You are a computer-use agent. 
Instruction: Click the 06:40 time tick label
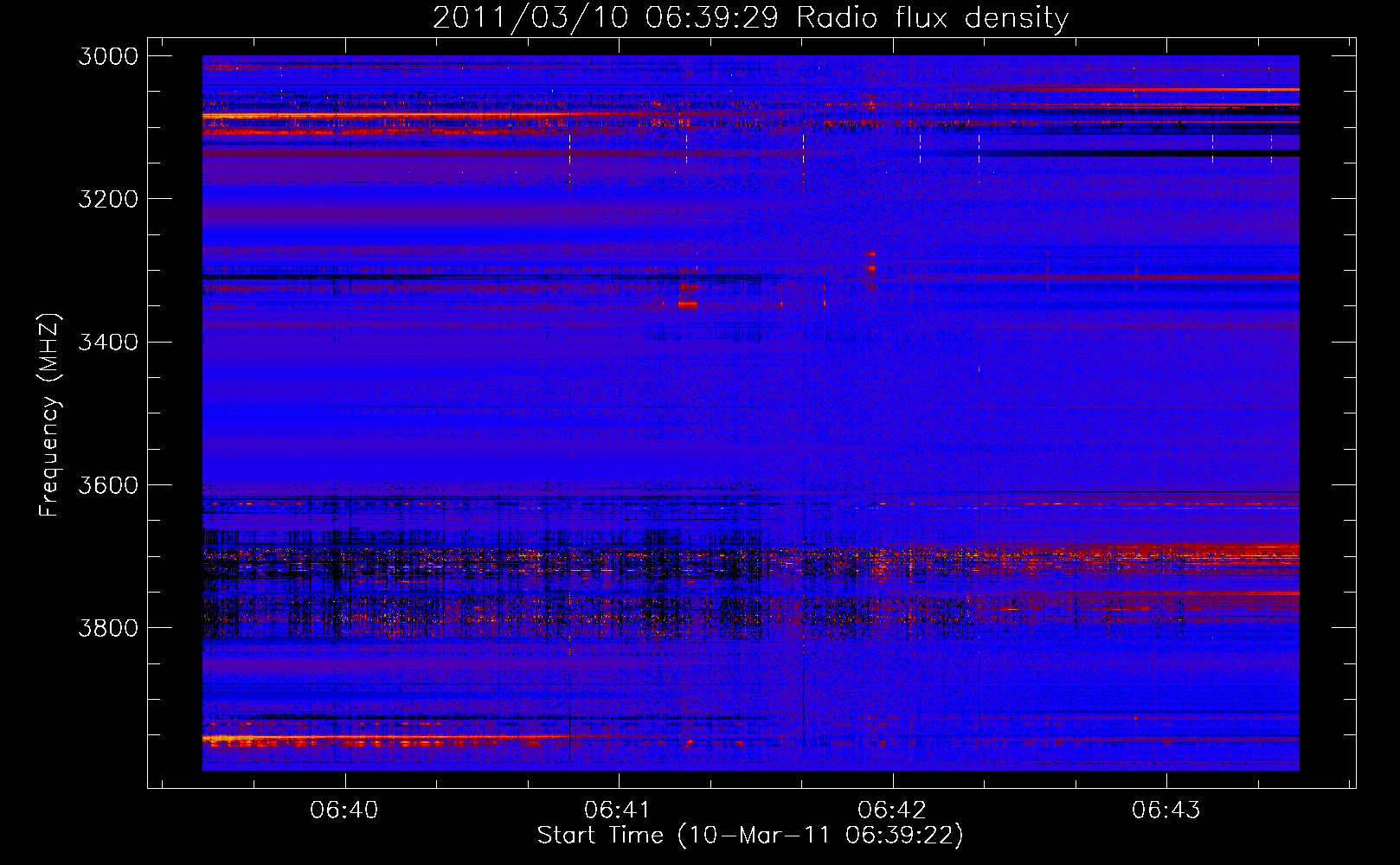(344, 810)
